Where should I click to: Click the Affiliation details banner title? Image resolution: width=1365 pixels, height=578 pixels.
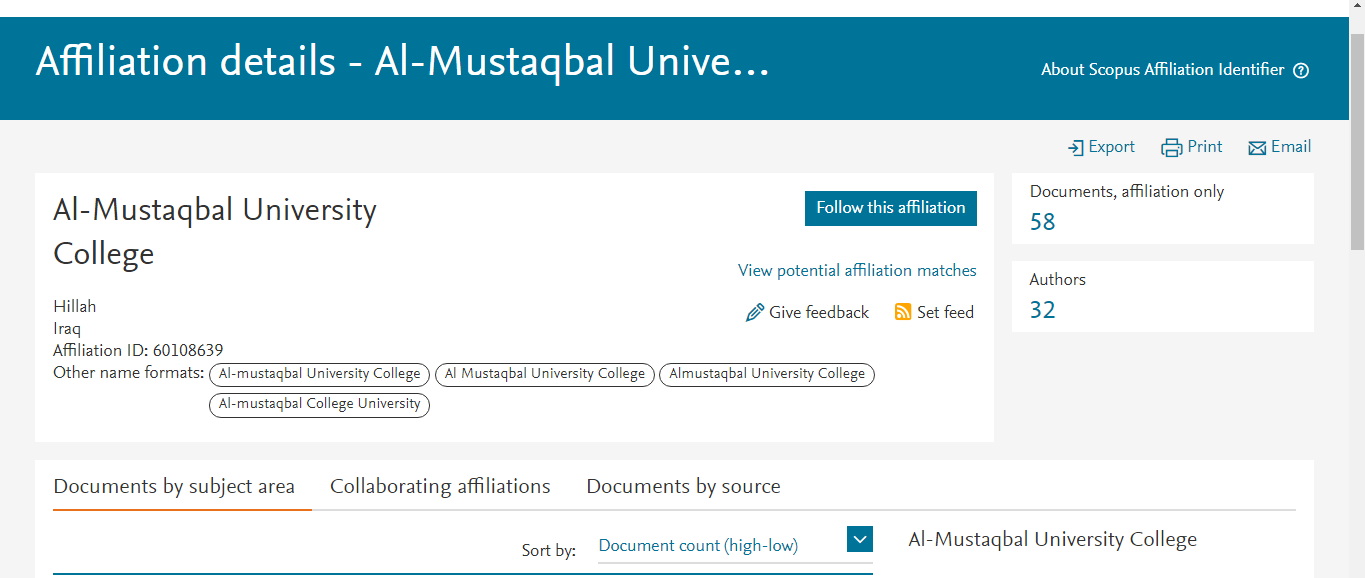[x=403, y=63]
